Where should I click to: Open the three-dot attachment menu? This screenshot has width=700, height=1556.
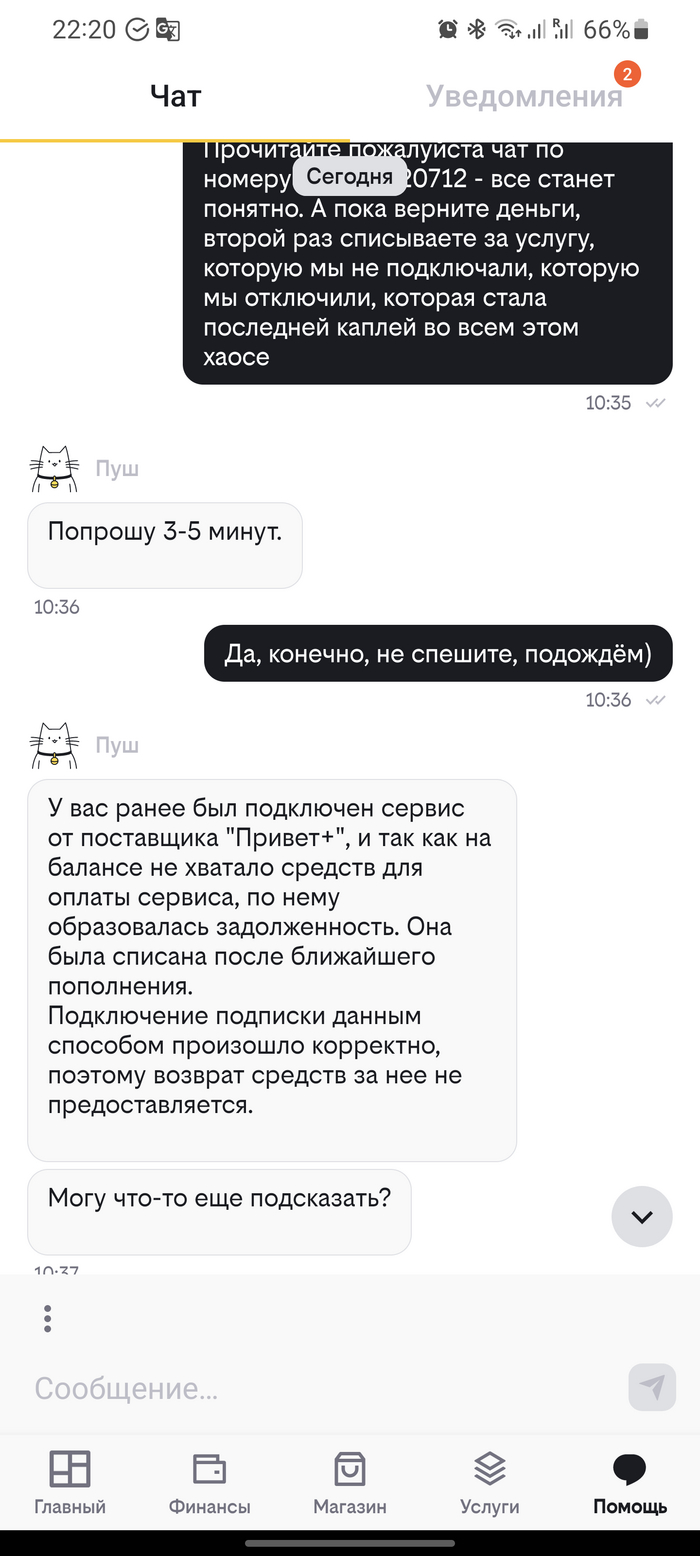[x=47, y=1319]
